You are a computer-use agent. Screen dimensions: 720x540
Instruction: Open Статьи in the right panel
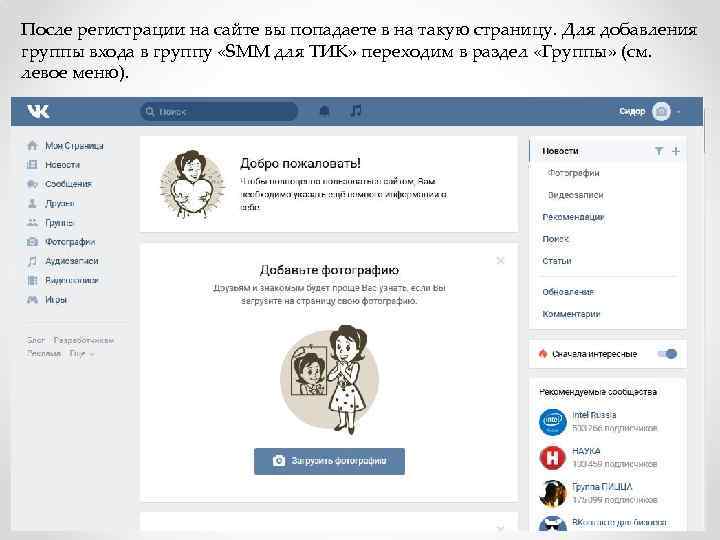click(x=557, y=261)
